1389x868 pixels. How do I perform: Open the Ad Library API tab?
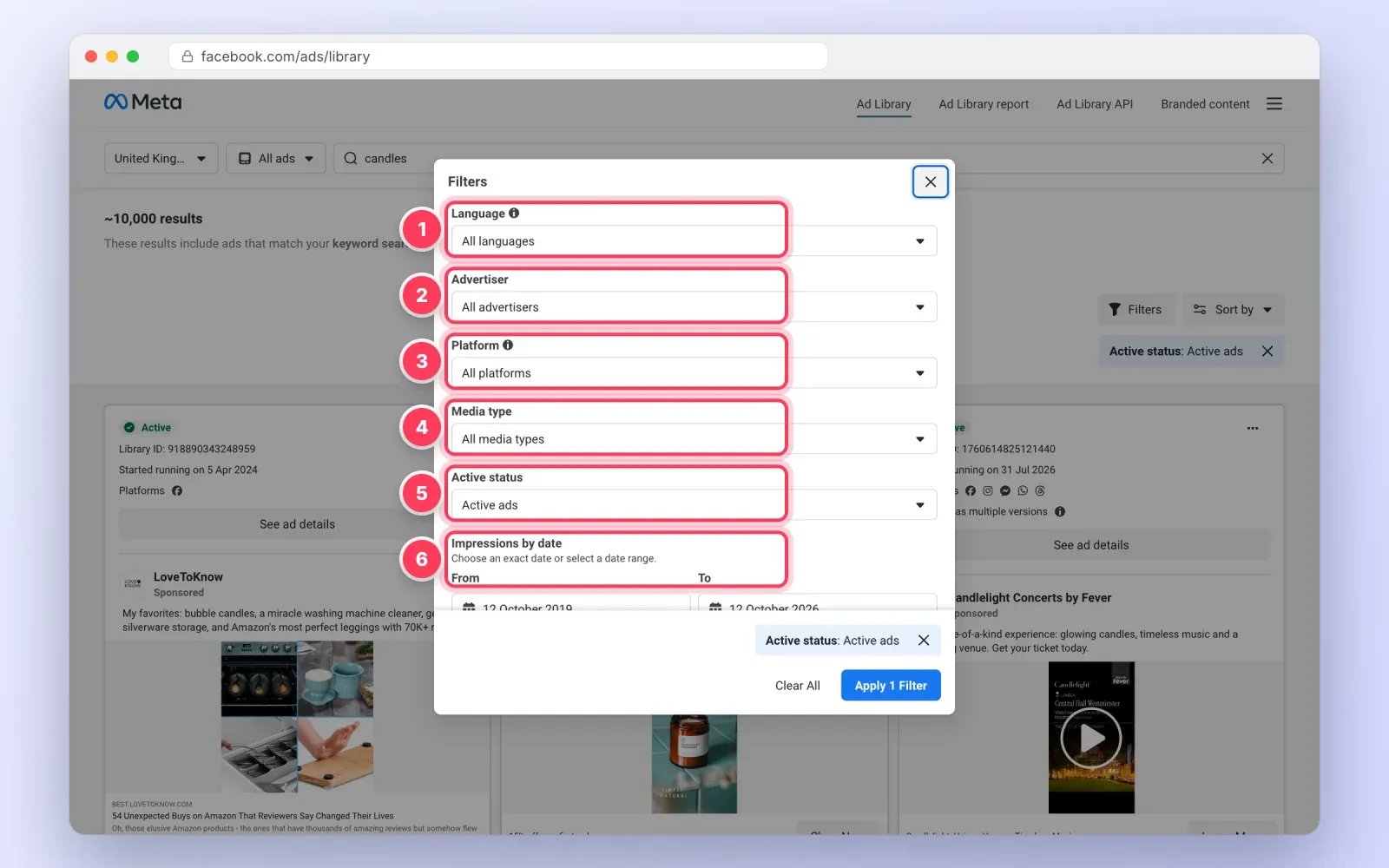[x=1095, y=104]
